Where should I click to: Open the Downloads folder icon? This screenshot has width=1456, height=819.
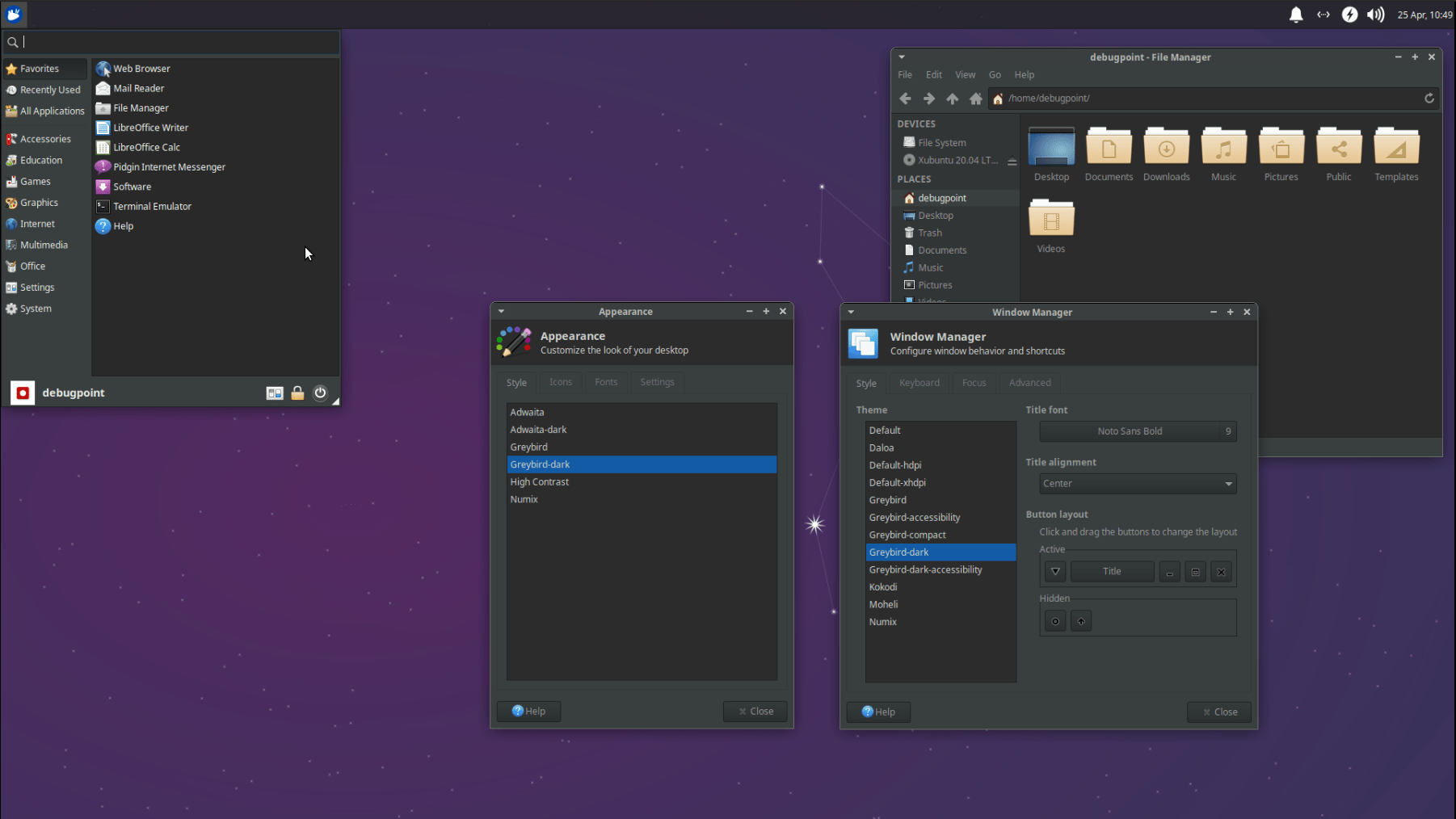pyautogui.click(x=1166, y=147)
